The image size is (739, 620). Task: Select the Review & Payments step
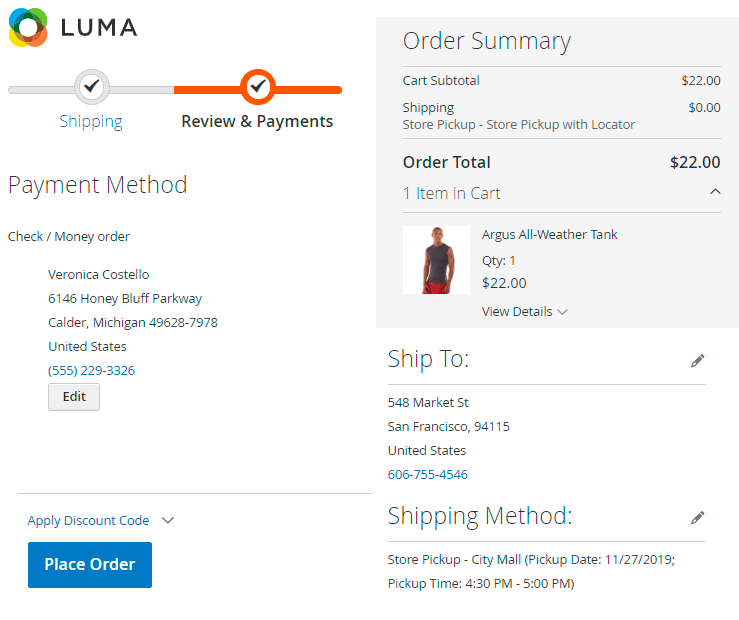(x=257, y=121)
